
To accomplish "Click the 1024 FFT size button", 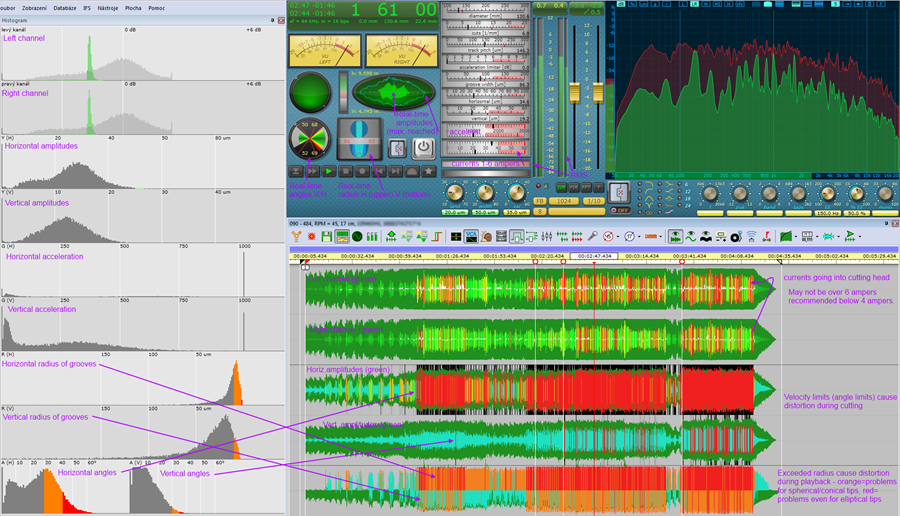I will click(566, 199).
